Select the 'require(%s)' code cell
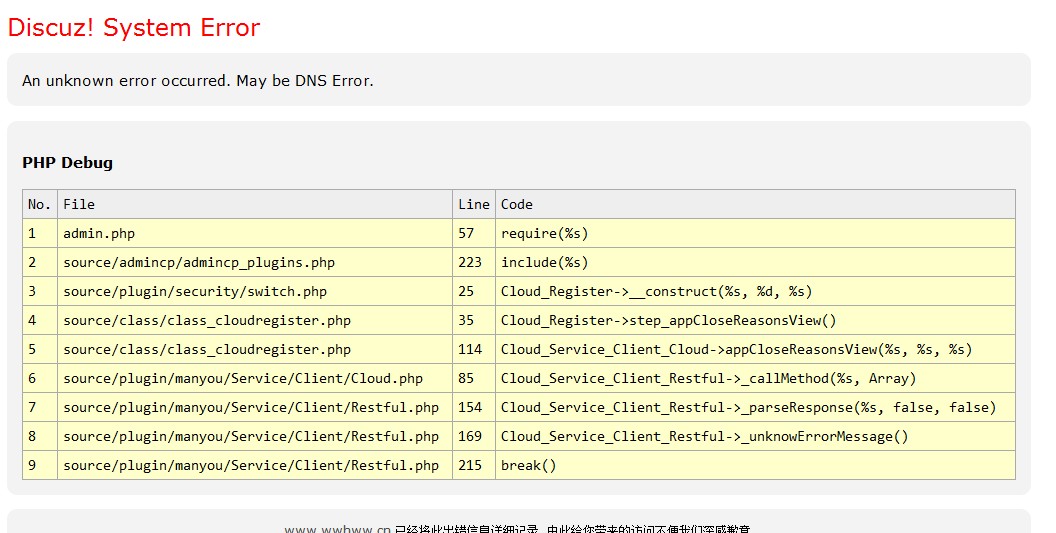Screen dimensions: 1056x533 point(755,233)
